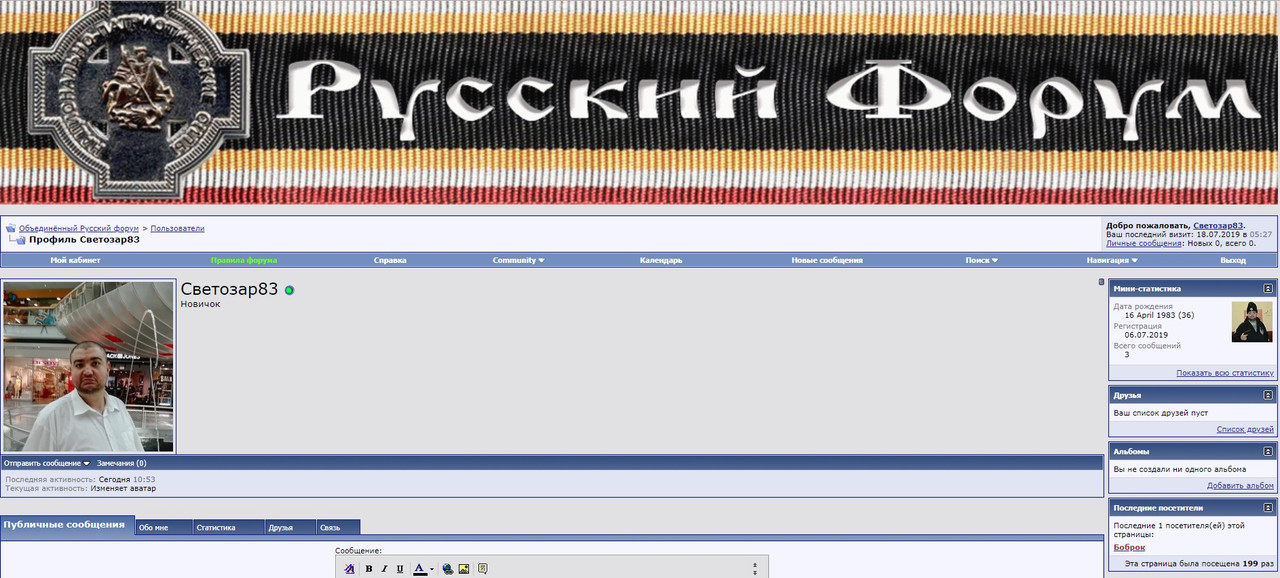Image resolution: width=1280 pixels, height=578 pixels.
Task: Click the forum home icon in breadcrumb
Action: tap(10, 228)
